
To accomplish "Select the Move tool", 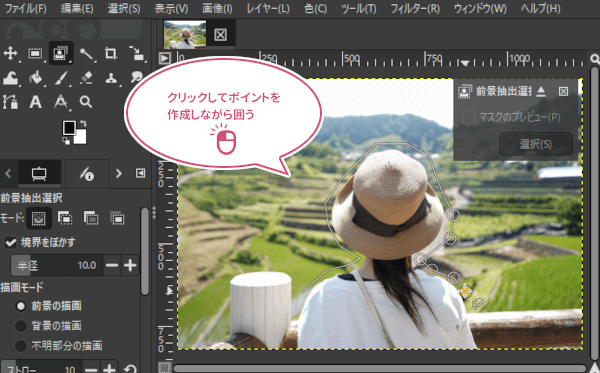I will click(x=10, y=53).
